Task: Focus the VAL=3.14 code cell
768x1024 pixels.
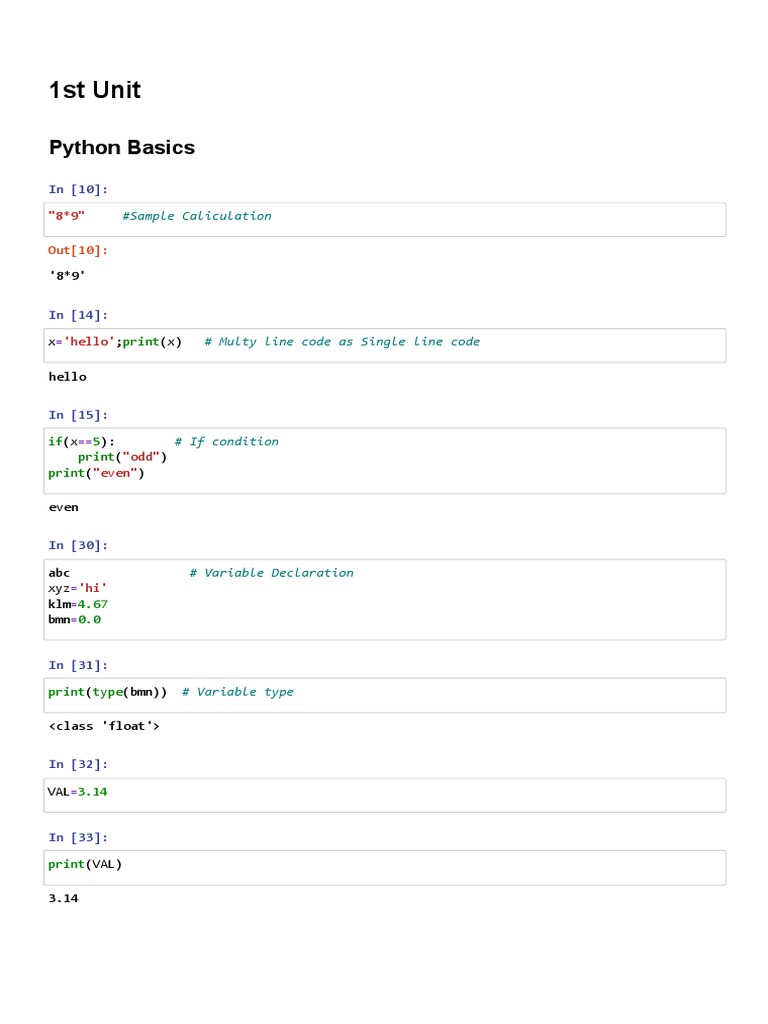Action: point(386,795)
